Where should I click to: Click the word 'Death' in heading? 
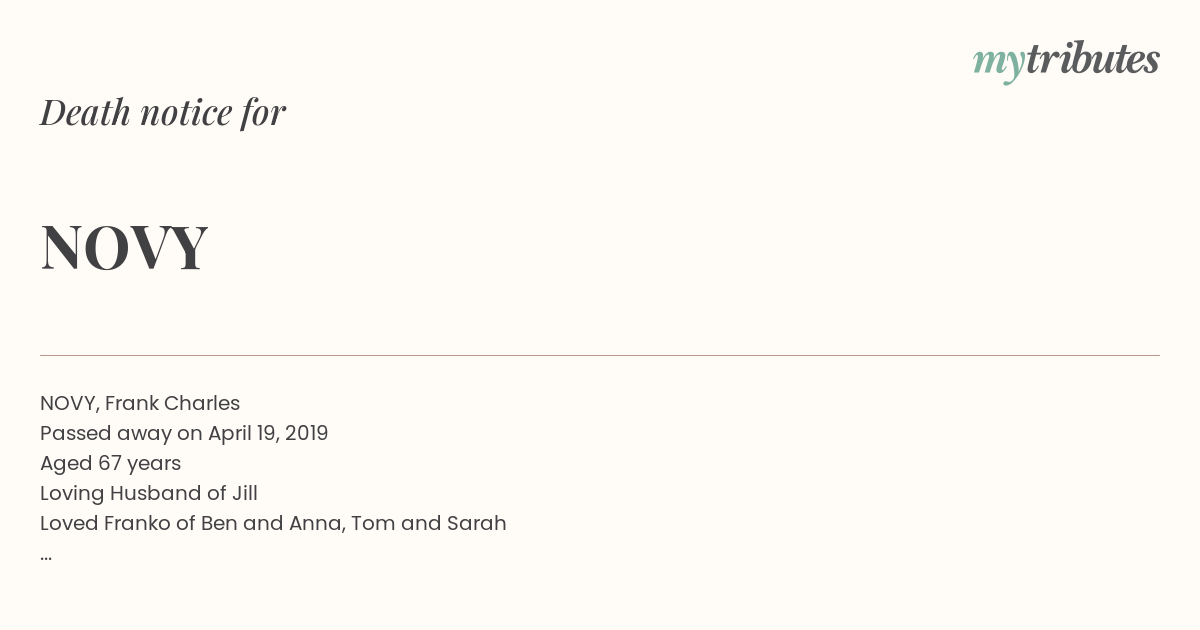(x=86, y=112)
